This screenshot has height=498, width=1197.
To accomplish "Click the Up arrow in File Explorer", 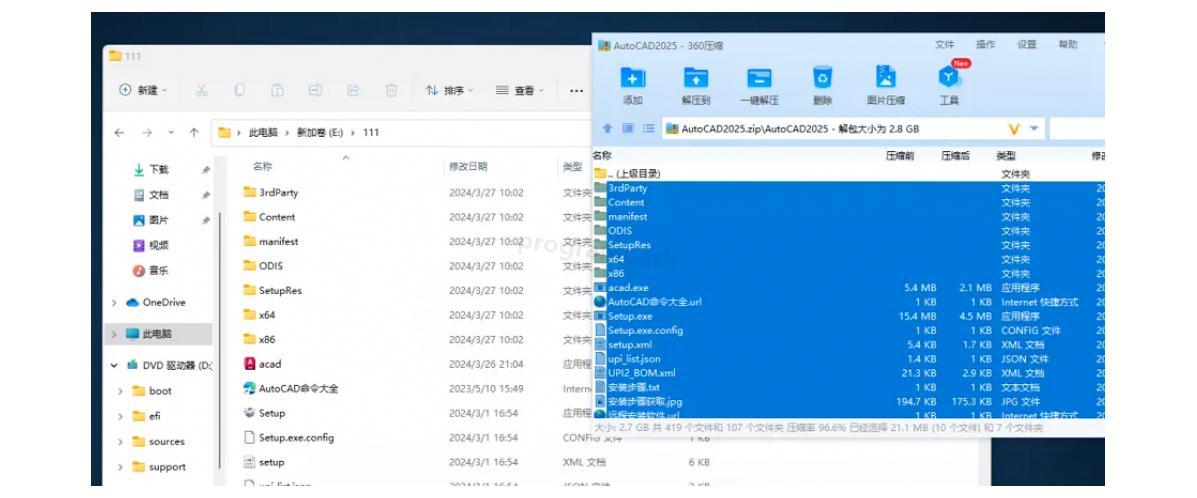I will [194, 132].
